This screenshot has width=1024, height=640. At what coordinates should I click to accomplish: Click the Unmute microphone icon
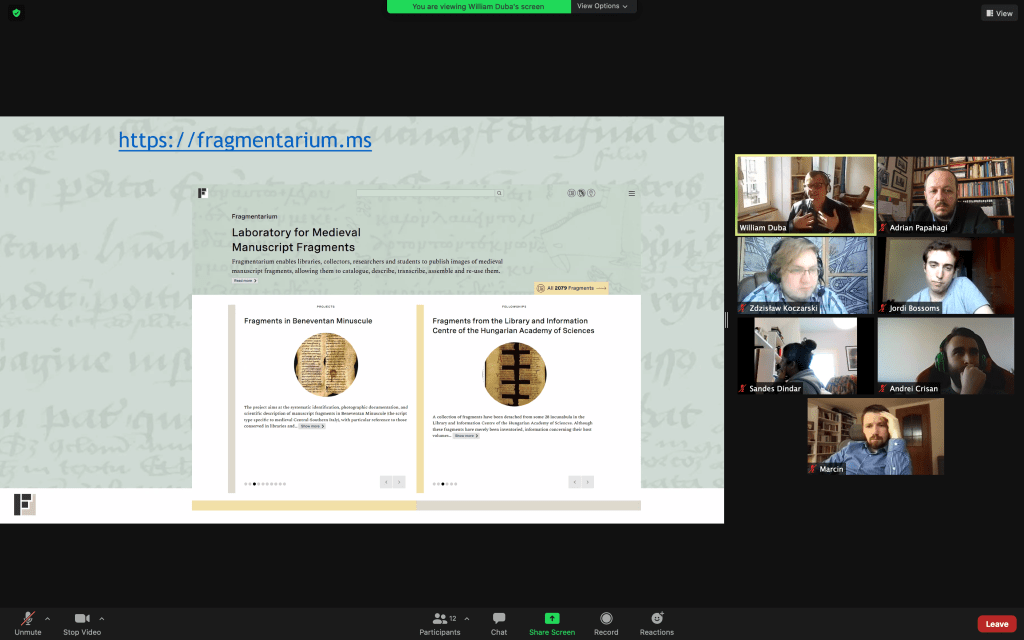tap(28, 619)
